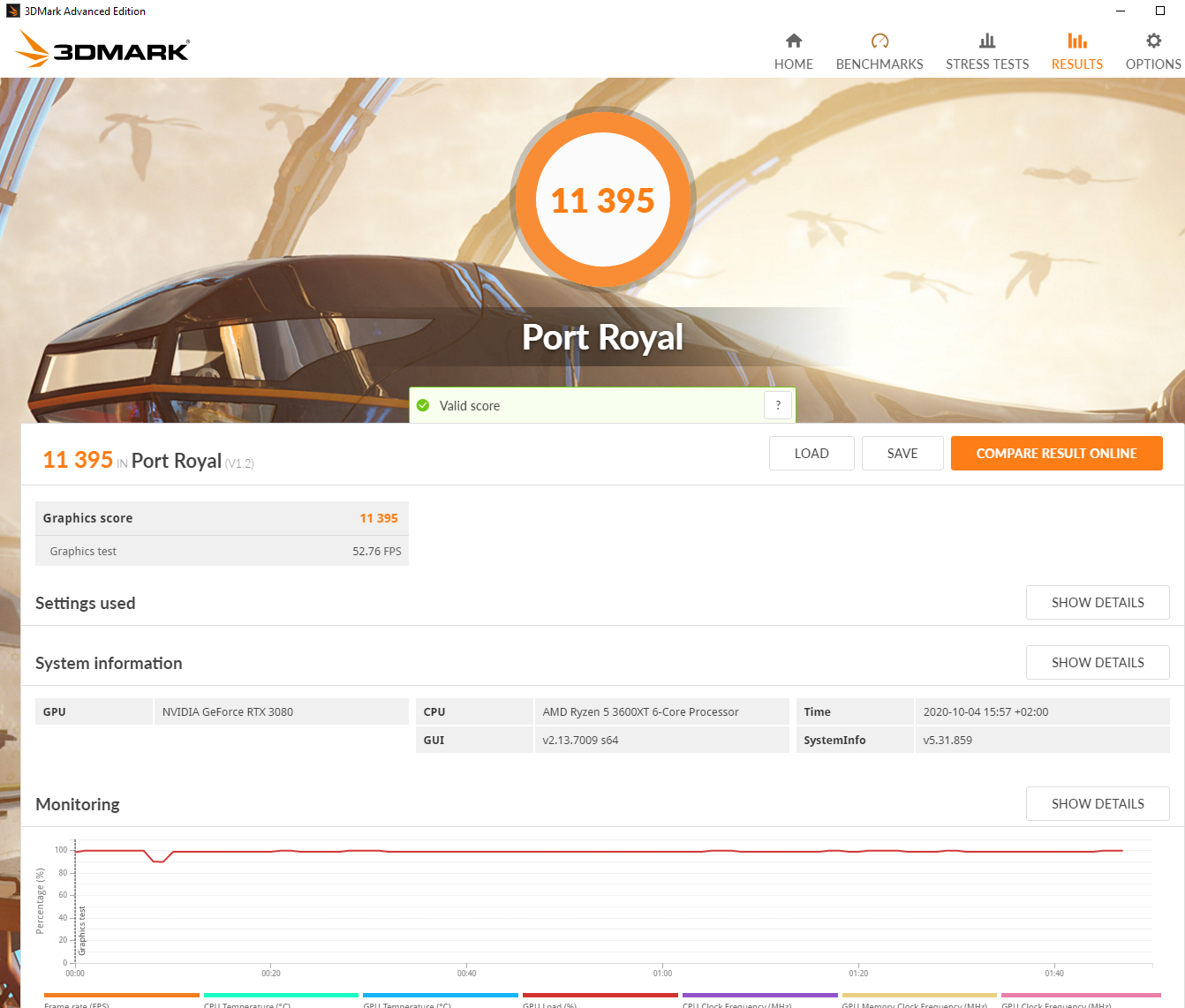Click the large 11 395 score circle
The height and width of the screenshot is (1008, 1185).
coord(603,199)
